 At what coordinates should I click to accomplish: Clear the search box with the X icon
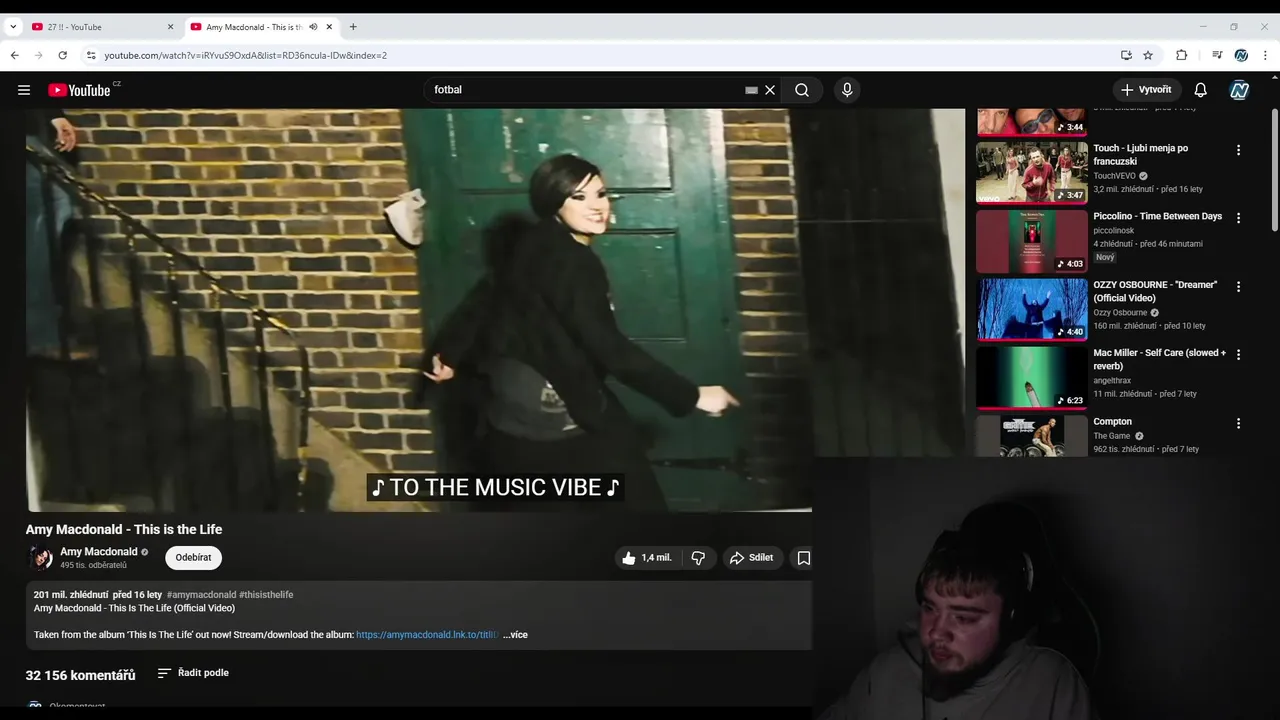(770, 90)
